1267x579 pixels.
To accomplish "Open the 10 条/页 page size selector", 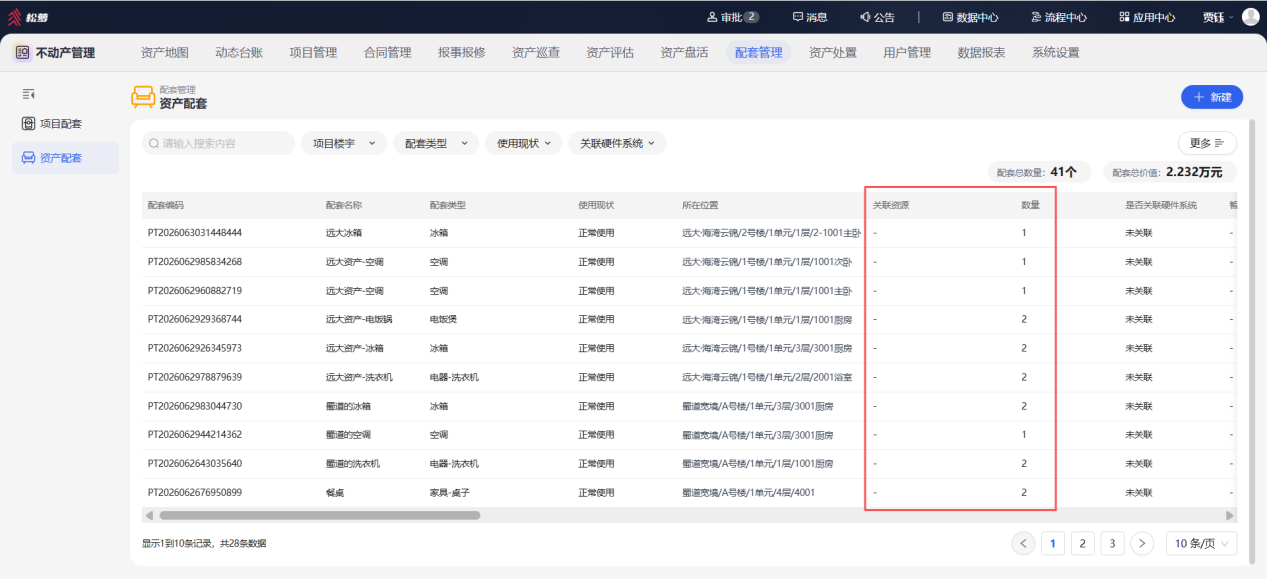I will pos(1201,543).
